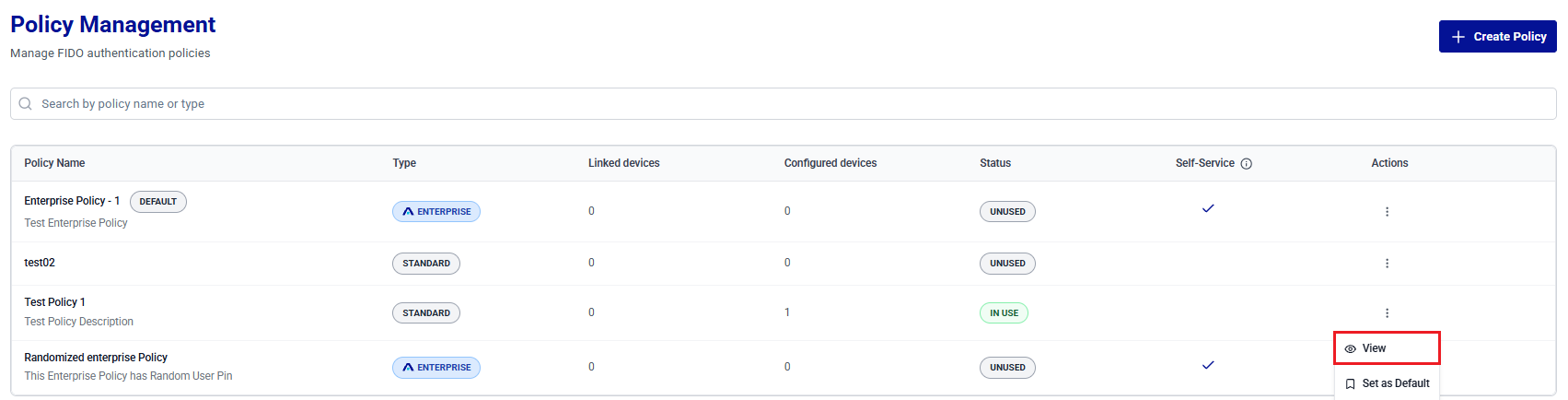The image size is (1568, 400).
Task: Click the STANDARD type badge for test02
Action: click(426, 264)
